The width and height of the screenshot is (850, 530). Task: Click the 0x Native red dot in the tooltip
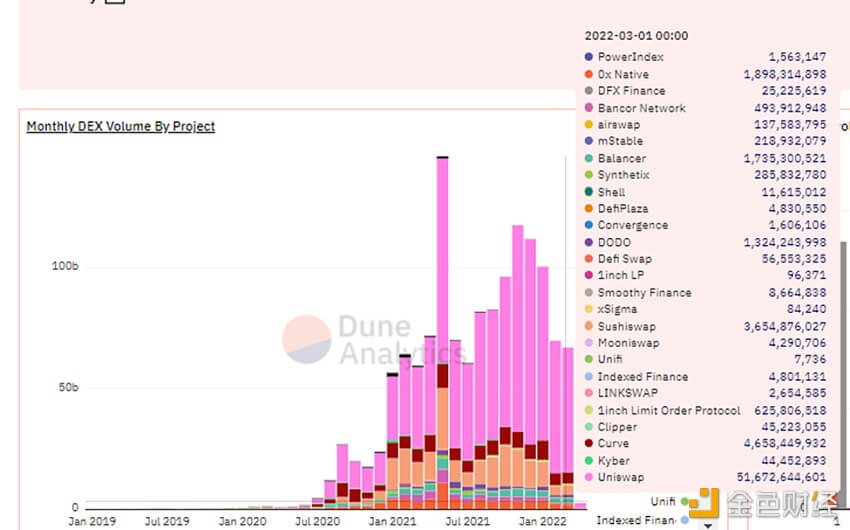(x=589, y=74)
